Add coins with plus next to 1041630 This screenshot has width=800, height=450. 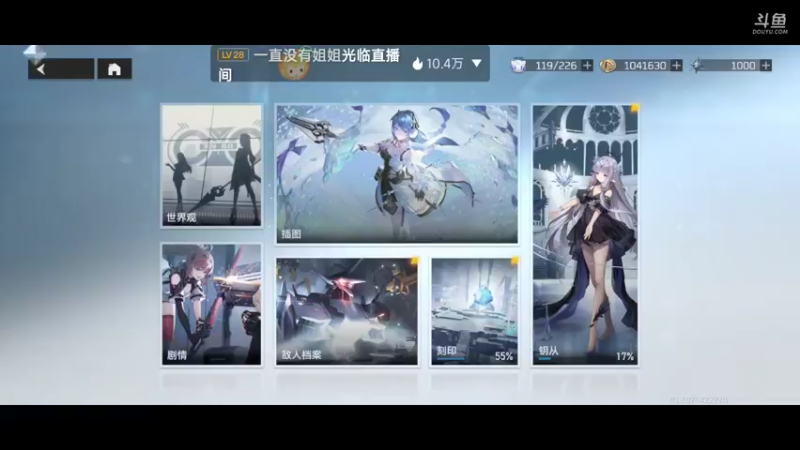[677, 65]
